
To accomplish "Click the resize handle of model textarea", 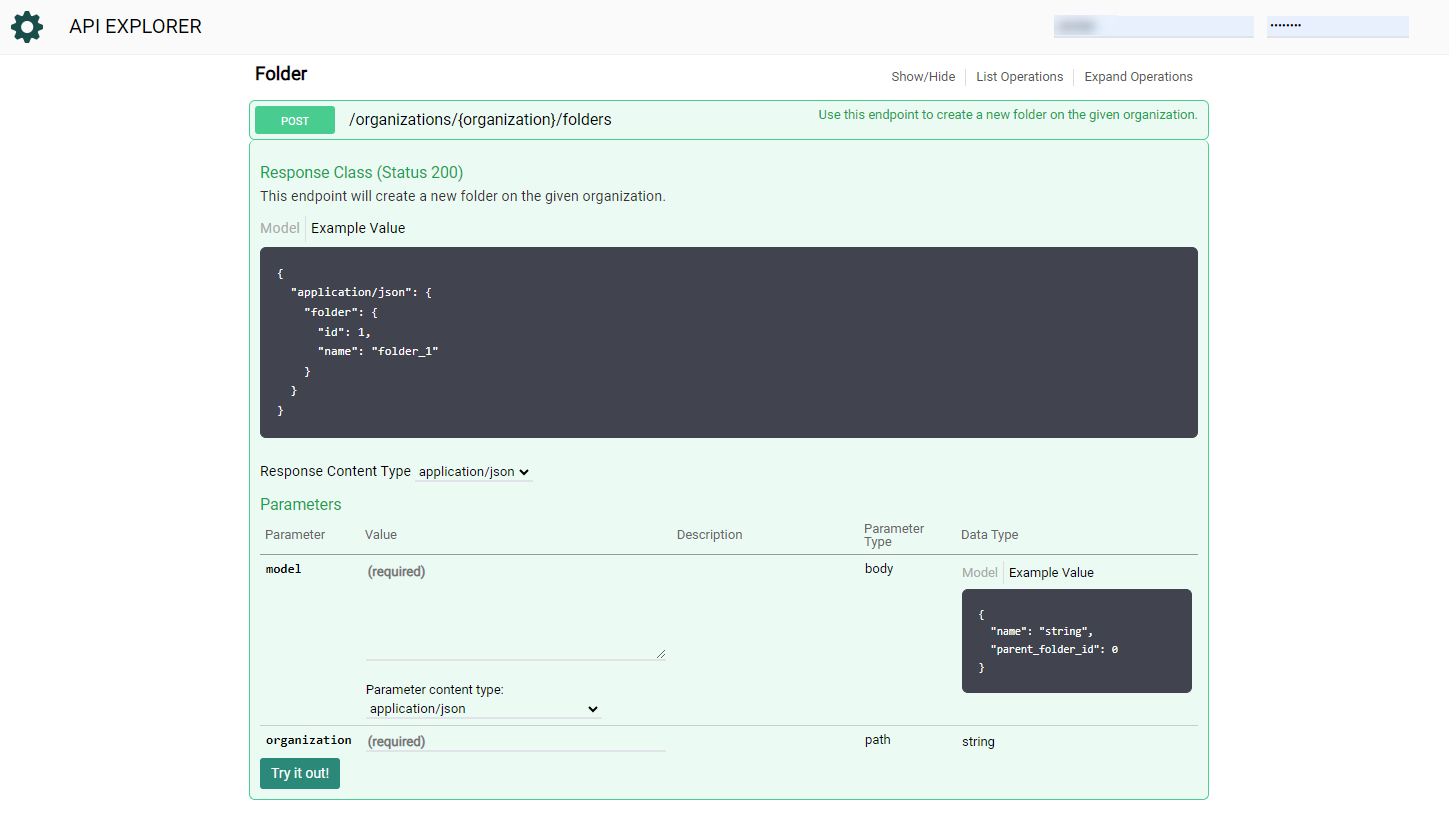I will pyautogui.click(x=660, y=654).
